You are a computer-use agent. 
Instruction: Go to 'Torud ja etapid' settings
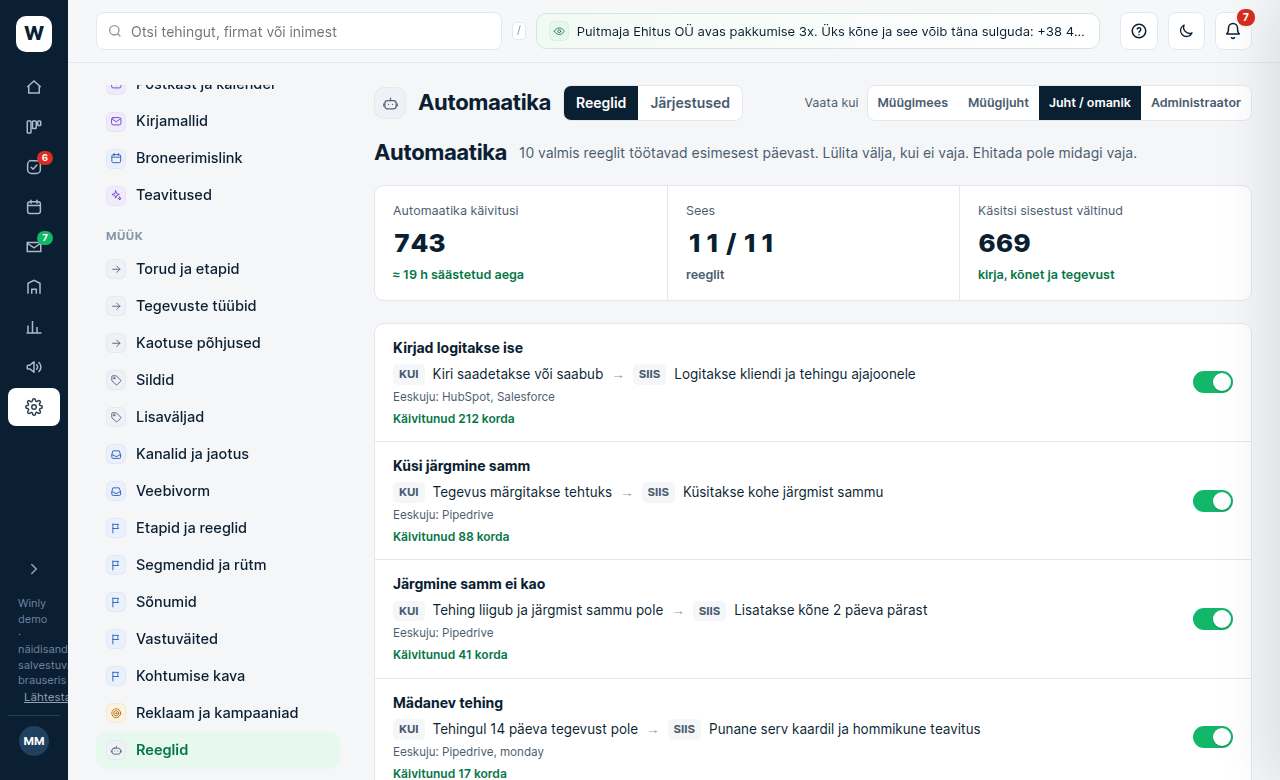tap(218, 269)
